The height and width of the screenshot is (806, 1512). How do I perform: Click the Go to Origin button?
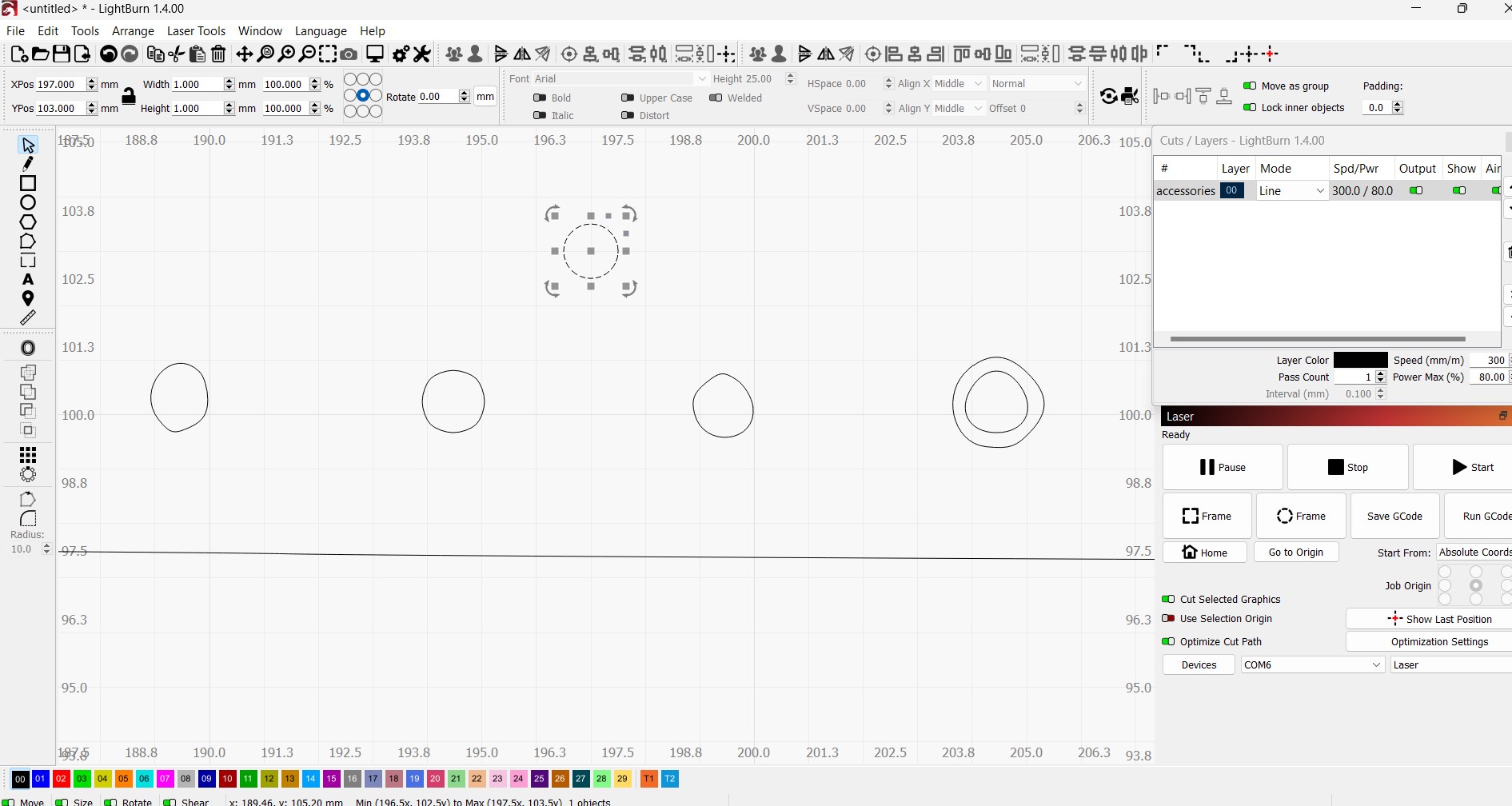(1295, 552)
